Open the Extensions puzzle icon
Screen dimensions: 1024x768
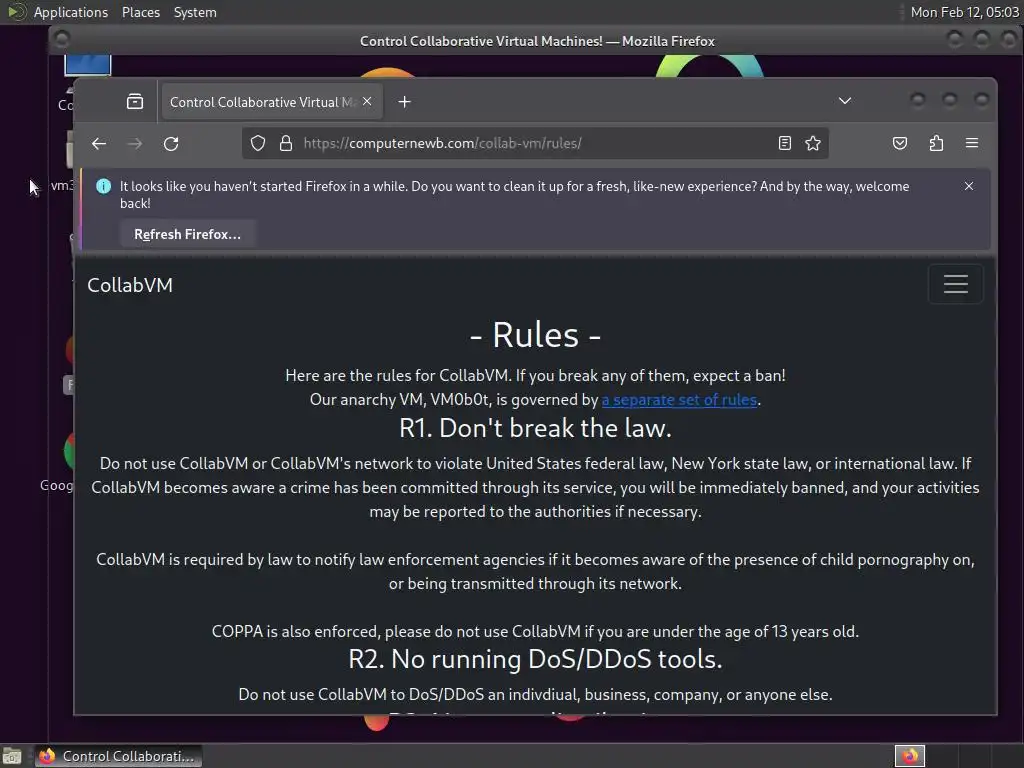coord(936,143)
